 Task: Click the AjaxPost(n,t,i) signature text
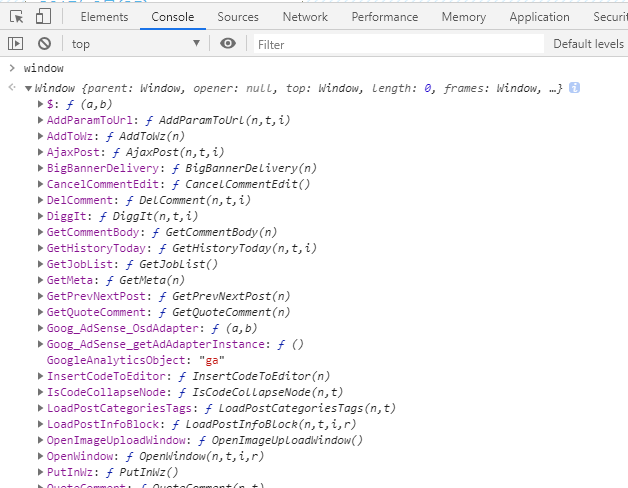click(x=175, y=152)
